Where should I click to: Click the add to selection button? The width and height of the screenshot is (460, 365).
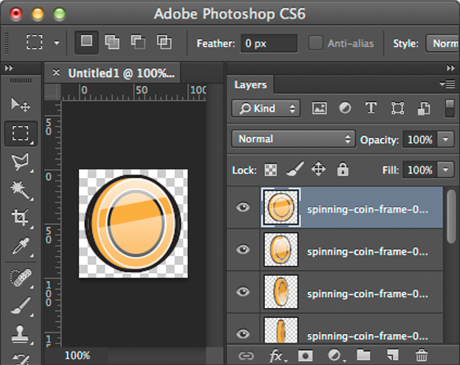click(x=112, y=42)
